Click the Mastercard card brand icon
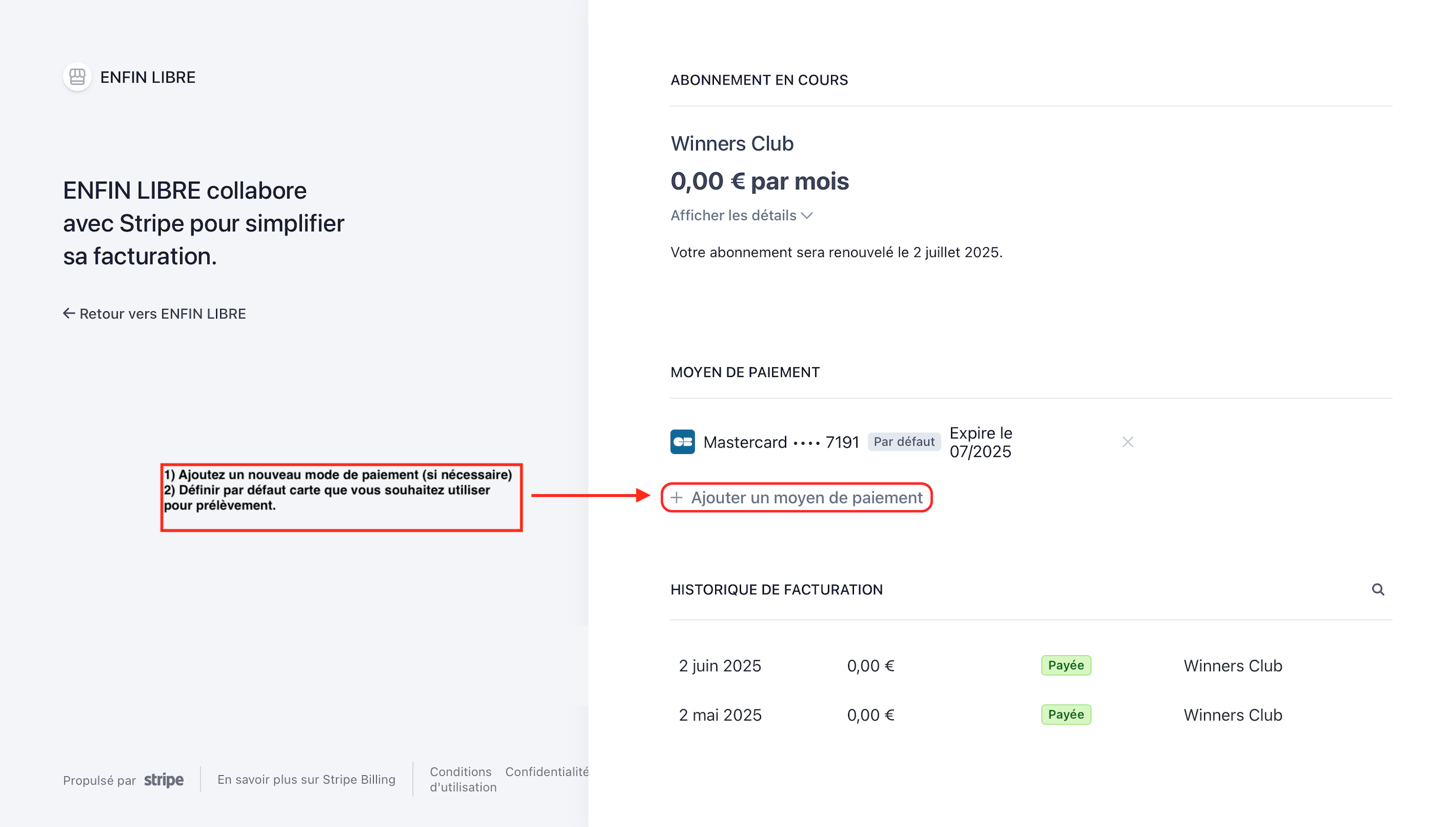The height and width of the screenshot is (827, 1456). [x=683, y=442]
